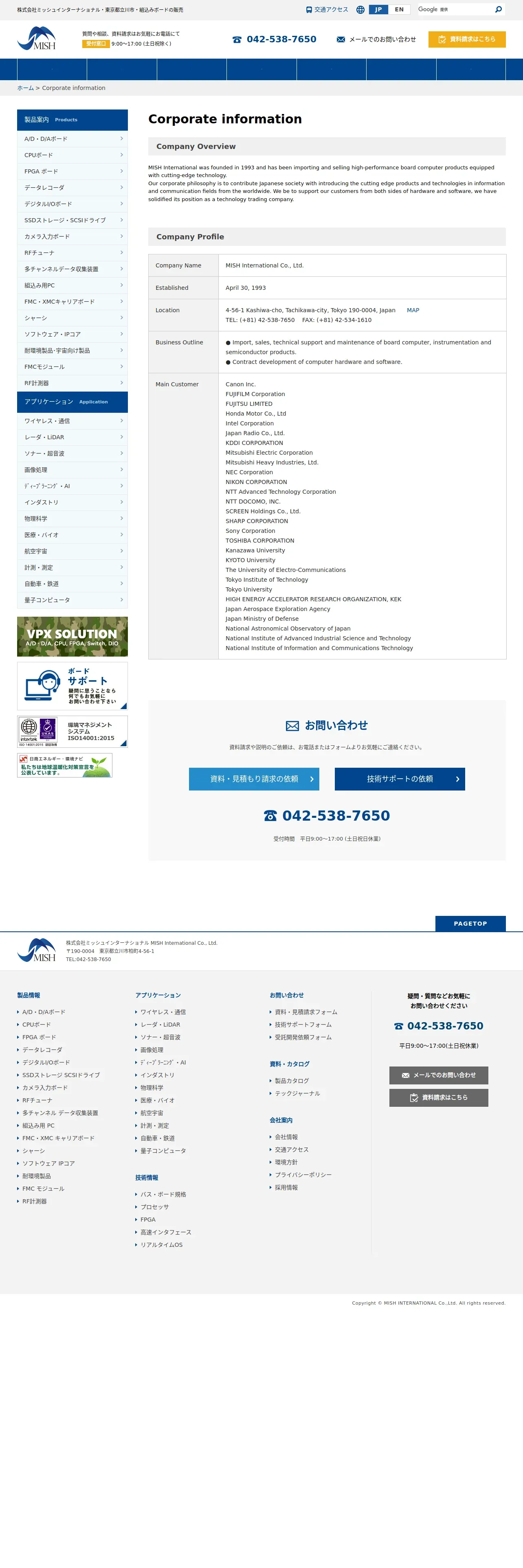Open A/D・D/Aボード sidebar item

73,139
